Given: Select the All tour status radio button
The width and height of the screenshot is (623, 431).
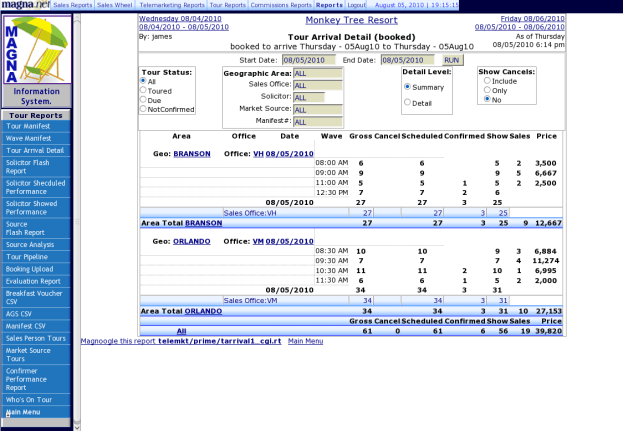Looking at the screenshot, I should pyautogui.click(x=143, y=81).
